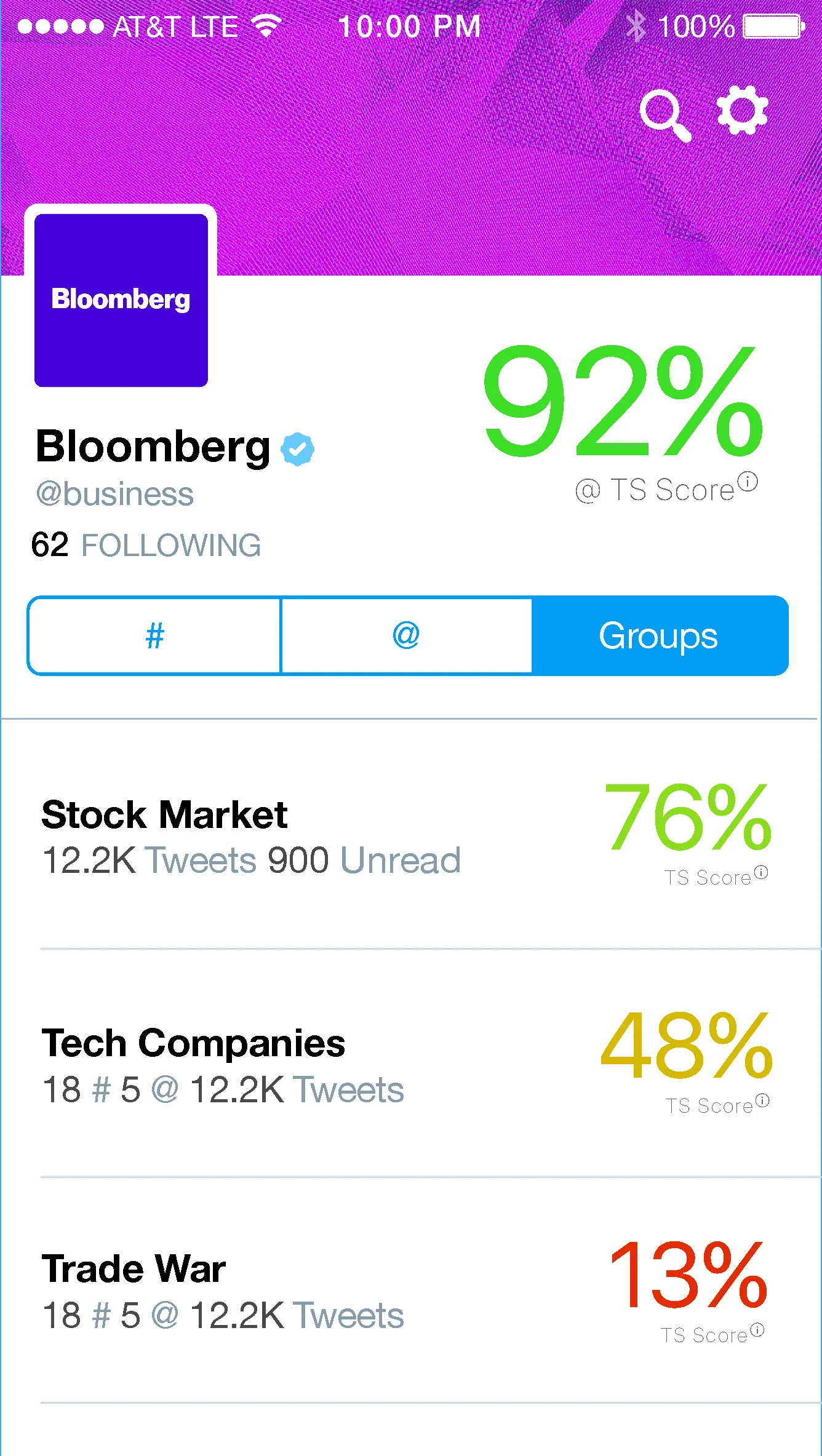The width and height of the screenshot is (822, 1456).
Task: Tap the blue verified badge next to Bloomberg
Action: [x=298, y=449]
